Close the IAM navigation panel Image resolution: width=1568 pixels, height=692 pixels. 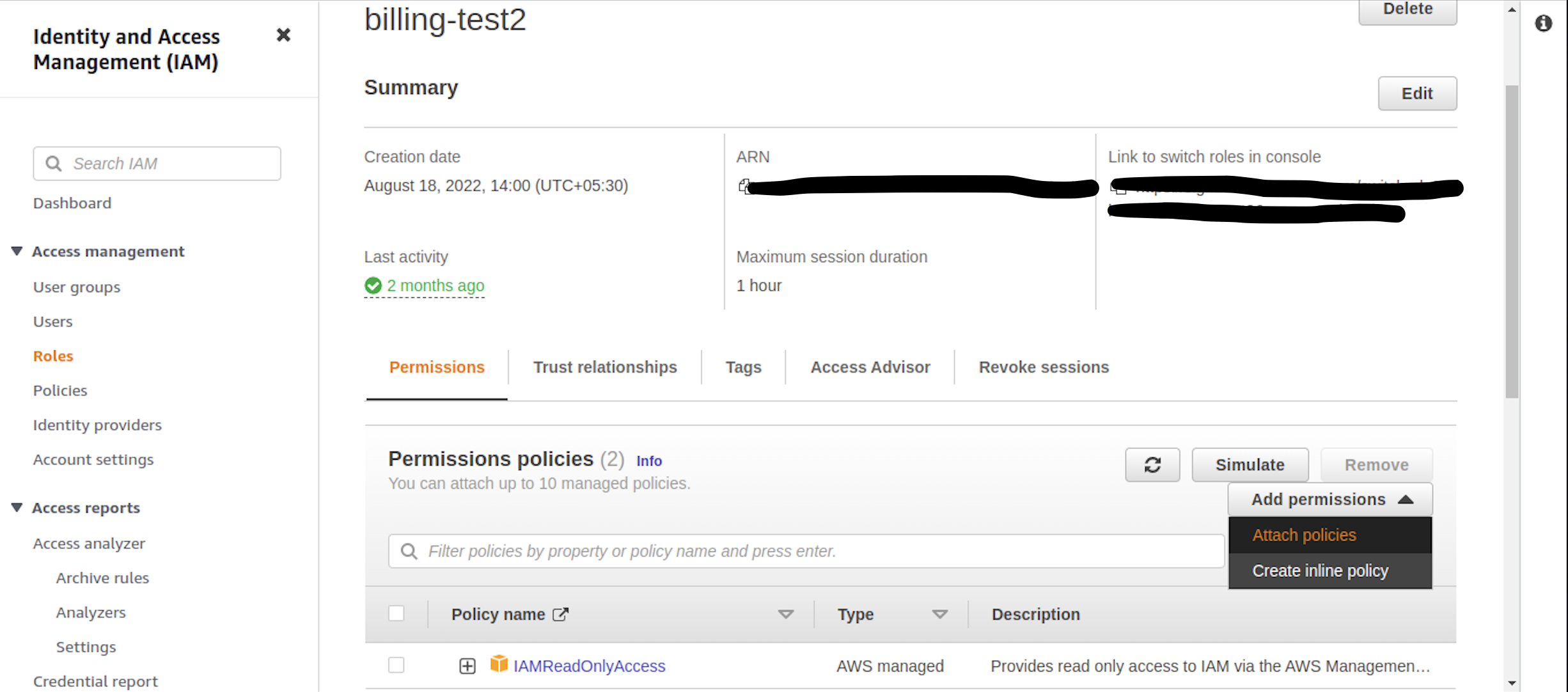coord(283,35)
